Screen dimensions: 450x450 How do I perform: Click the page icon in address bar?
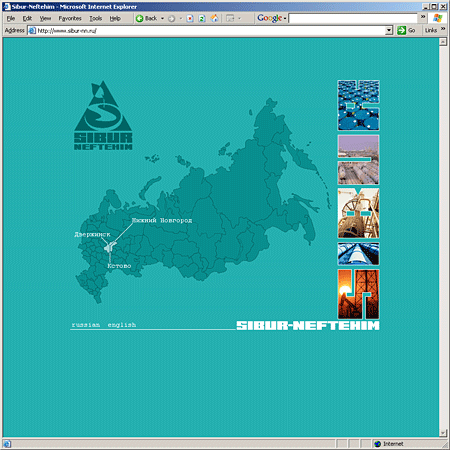32,31
